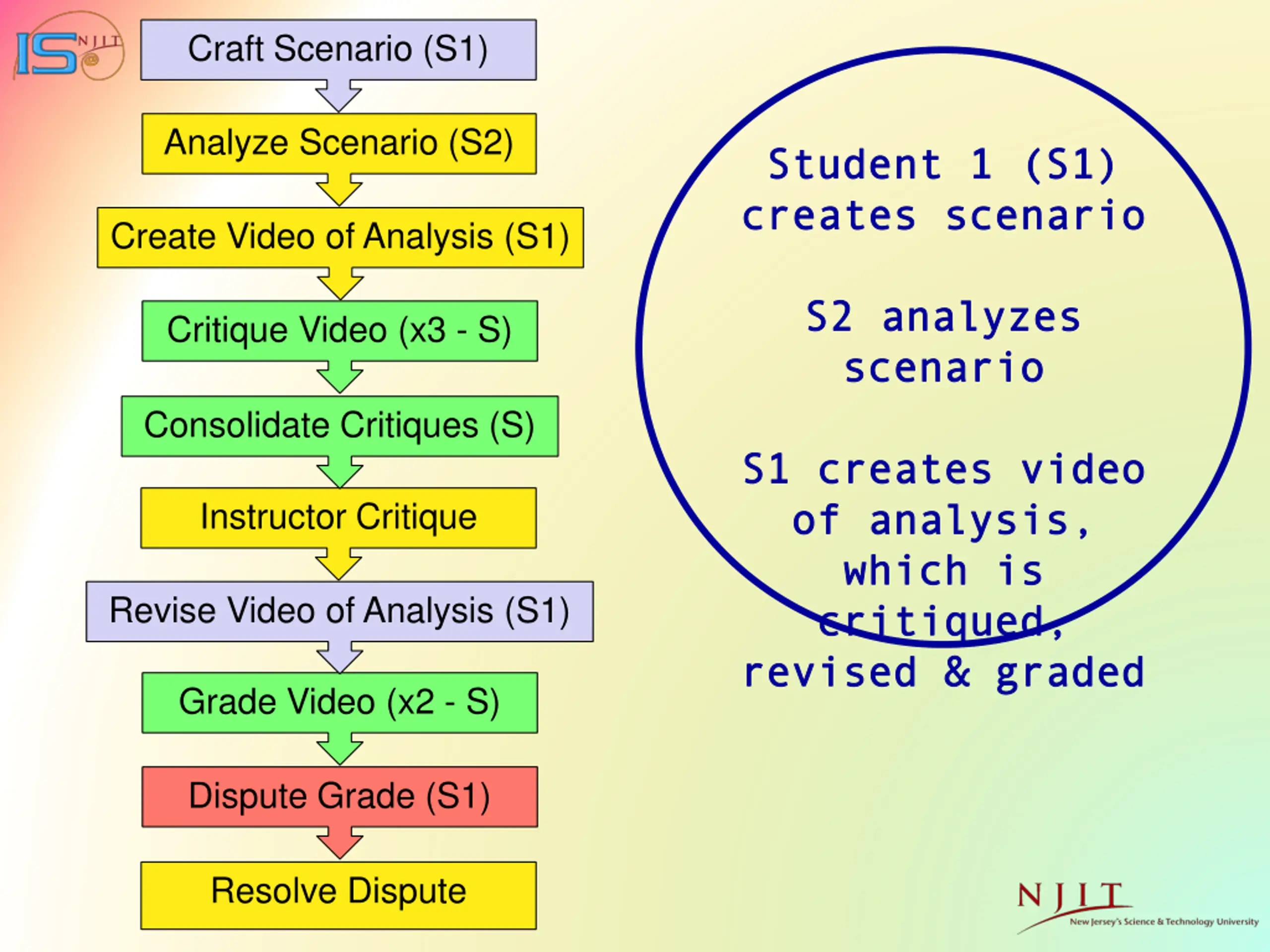Click the 'Revise Video of Analysis (S1)' box
The image size is (1270, 952).
(340, 612)
